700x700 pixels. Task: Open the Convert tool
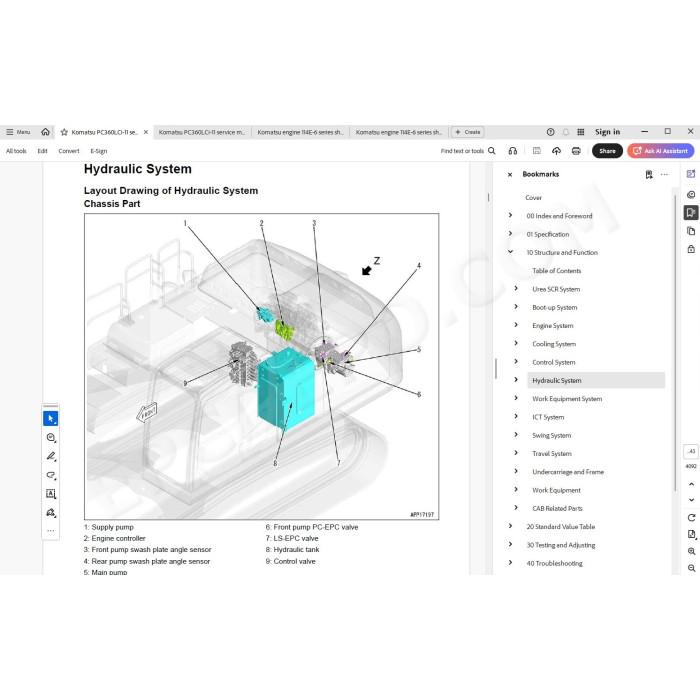69,151
